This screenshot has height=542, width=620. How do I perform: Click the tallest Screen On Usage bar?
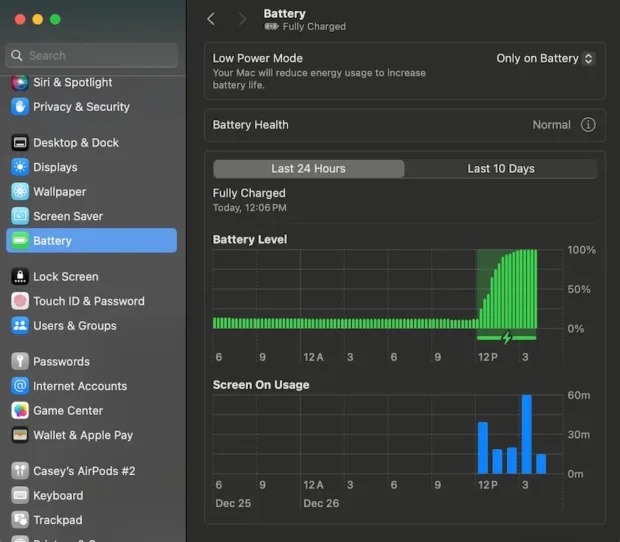click(526, 434)
